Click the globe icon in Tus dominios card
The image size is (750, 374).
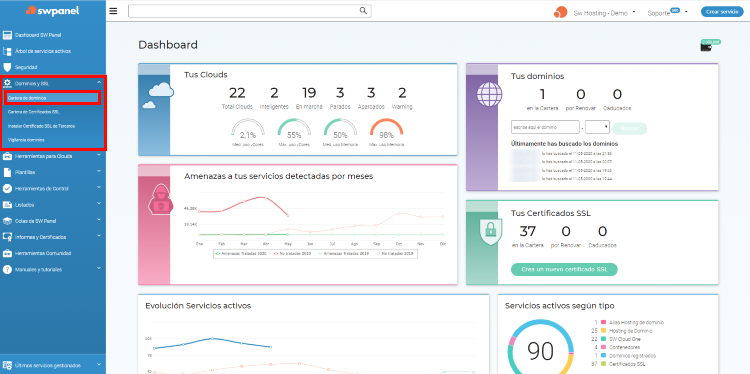click(489, 95)
